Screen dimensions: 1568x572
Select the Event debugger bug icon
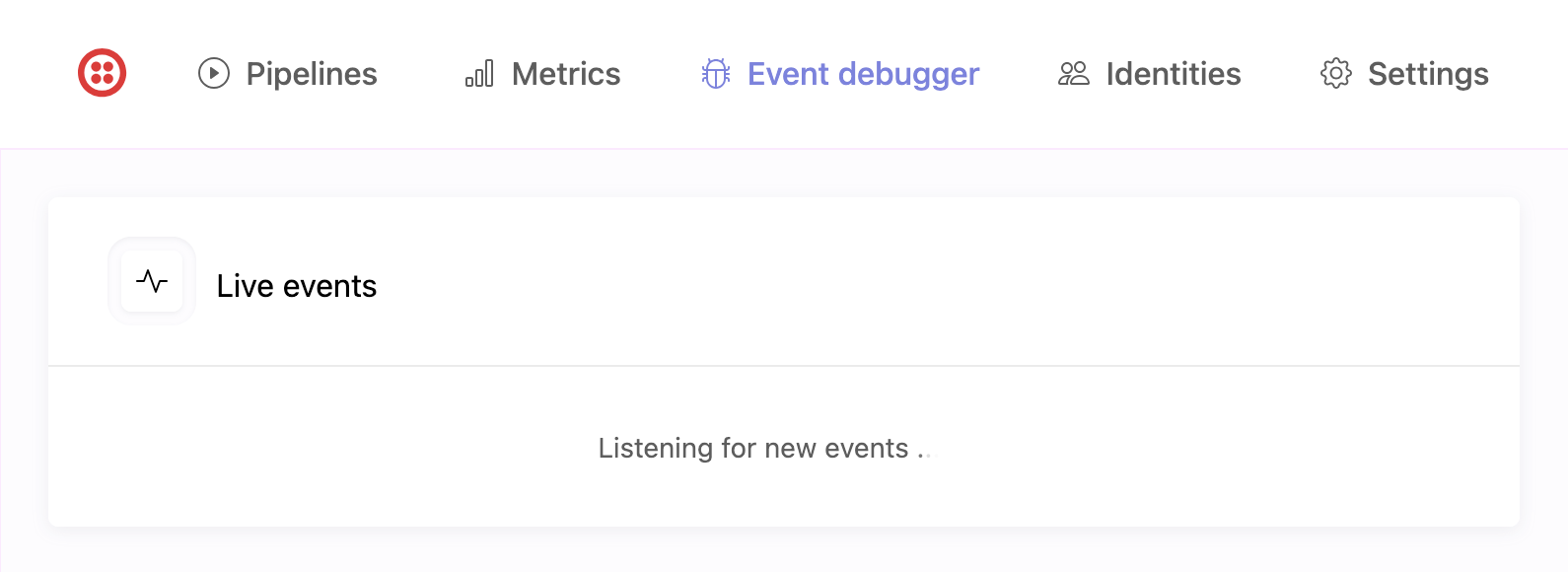coord(714,73)
